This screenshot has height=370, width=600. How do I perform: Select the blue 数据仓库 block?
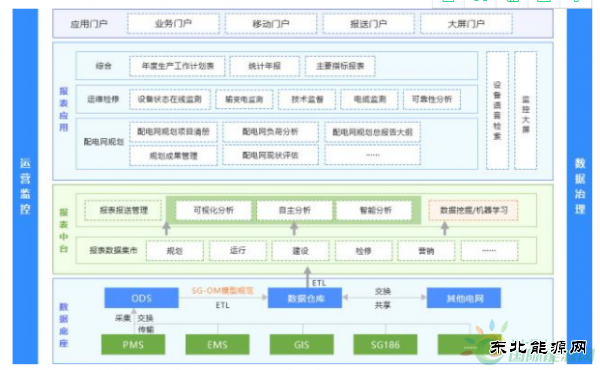[x=305, y=298]
